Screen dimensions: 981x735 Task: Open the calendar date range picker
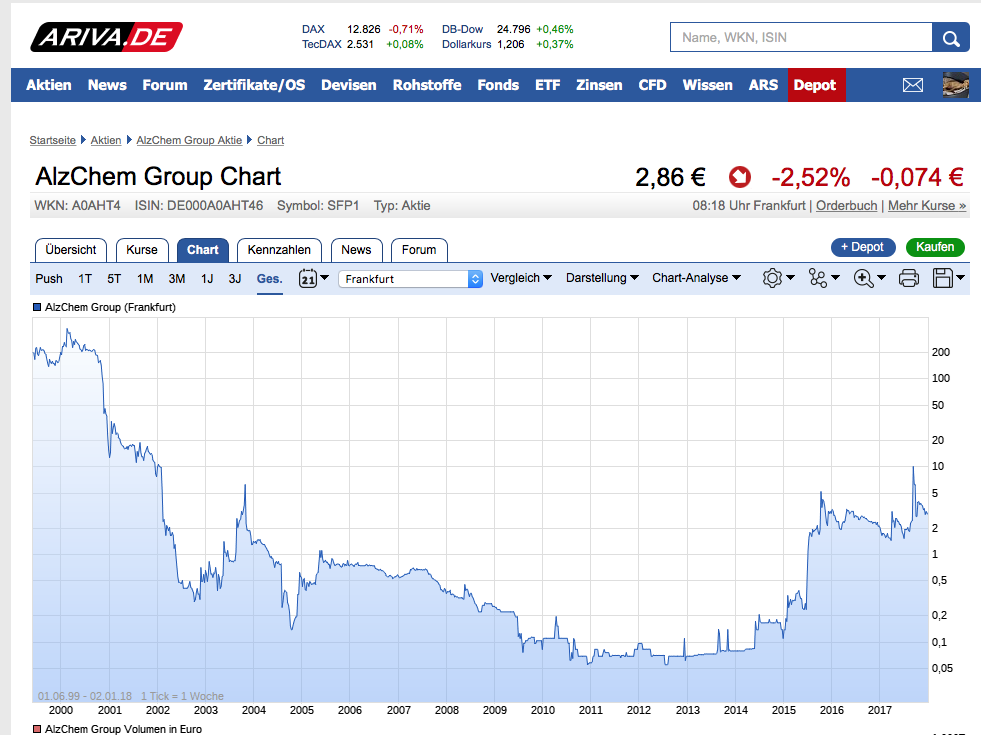(x=308, y=279)
